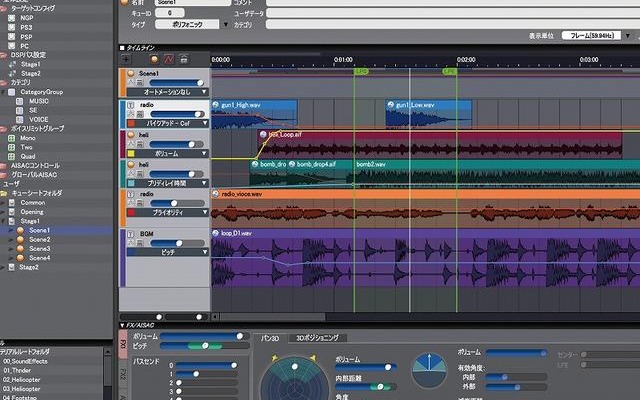
Task: Click the orange cue ball toolbar icon
Action: pyautogui.click(x=154, y=60)
